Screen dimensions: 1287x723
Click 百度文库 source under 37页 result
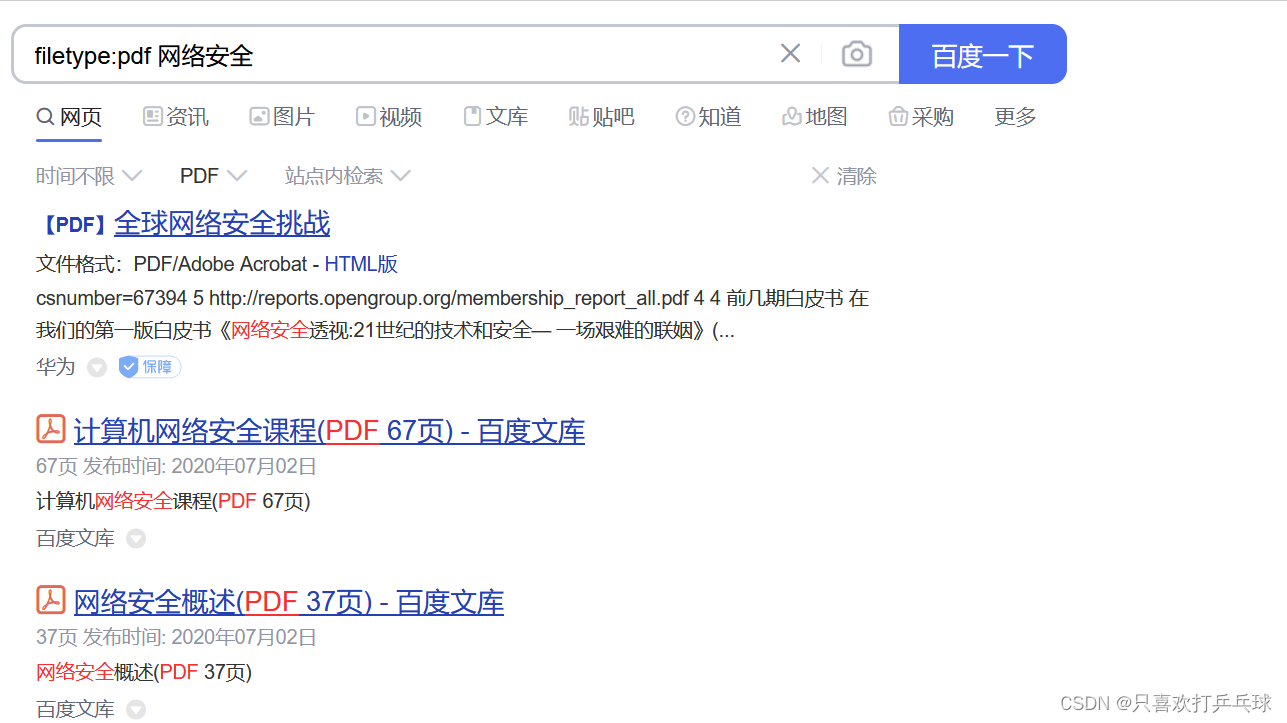(76, 709)
